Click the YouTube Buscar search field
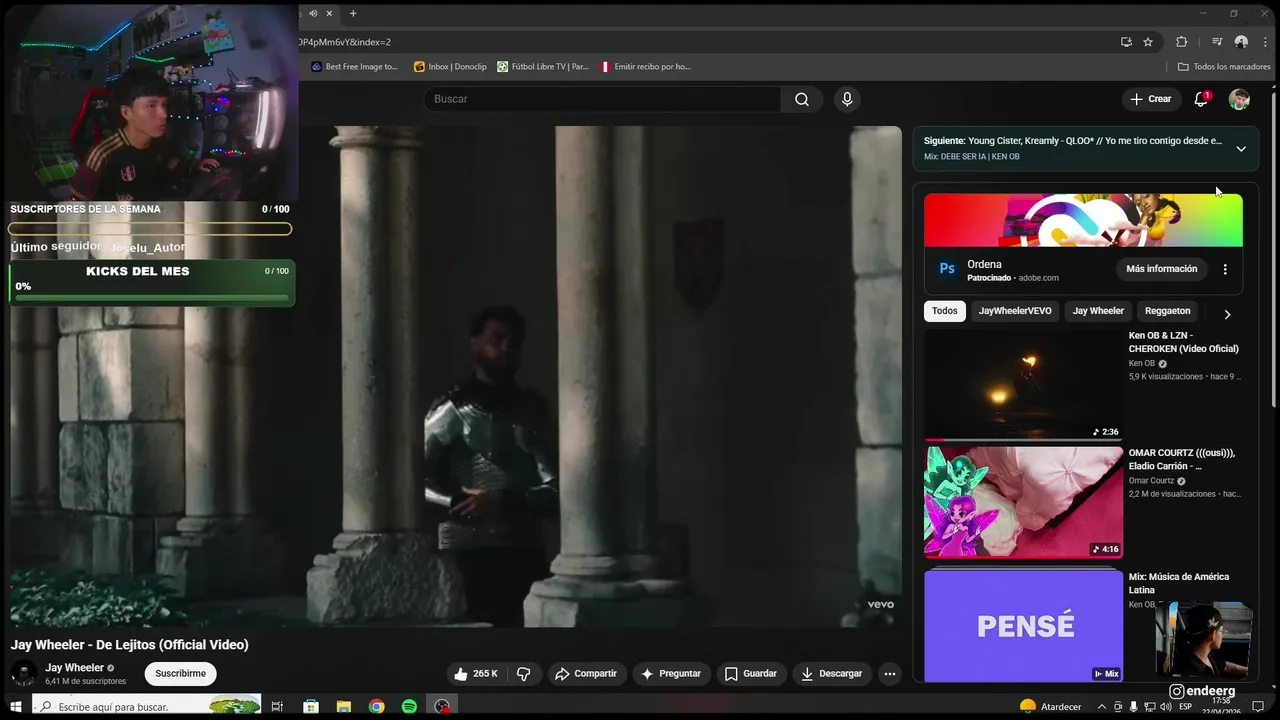Screen dimensions: 1280x720 (602, 99)
